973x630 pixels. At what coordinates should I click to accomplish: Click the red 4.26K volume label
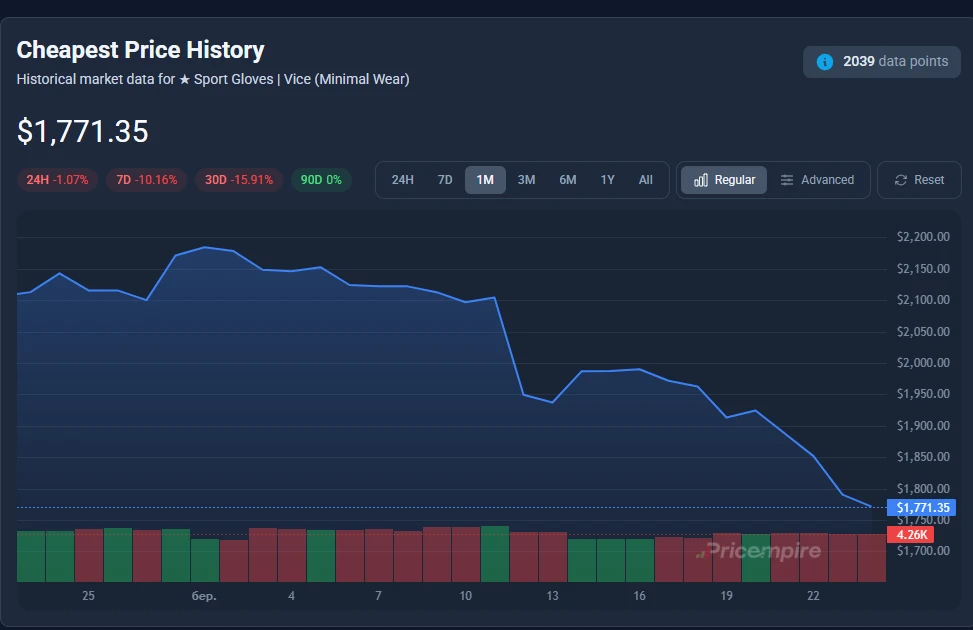[x=910, y=535]
